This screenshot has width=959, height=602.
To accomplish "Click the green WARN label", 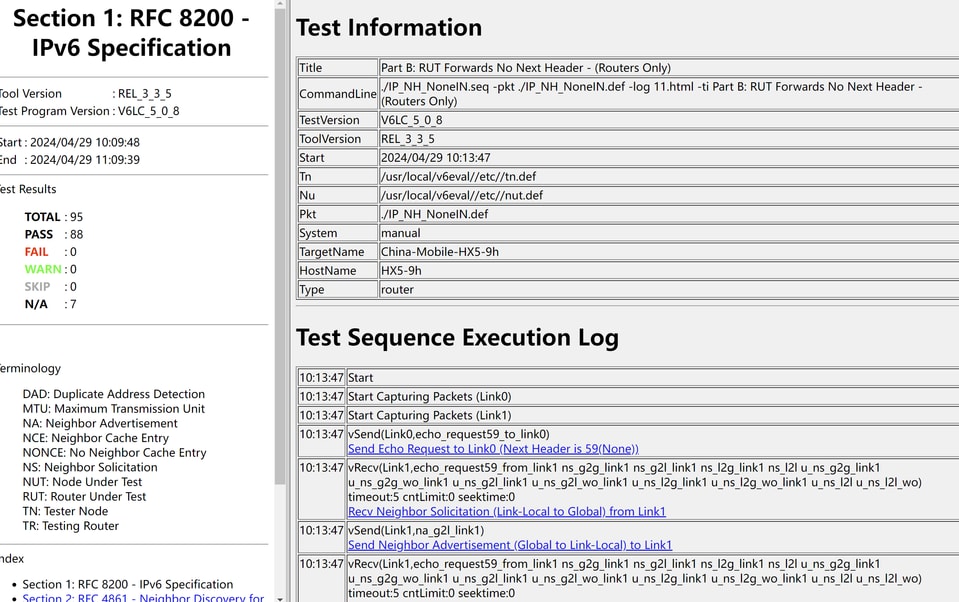I will [42, 269].
